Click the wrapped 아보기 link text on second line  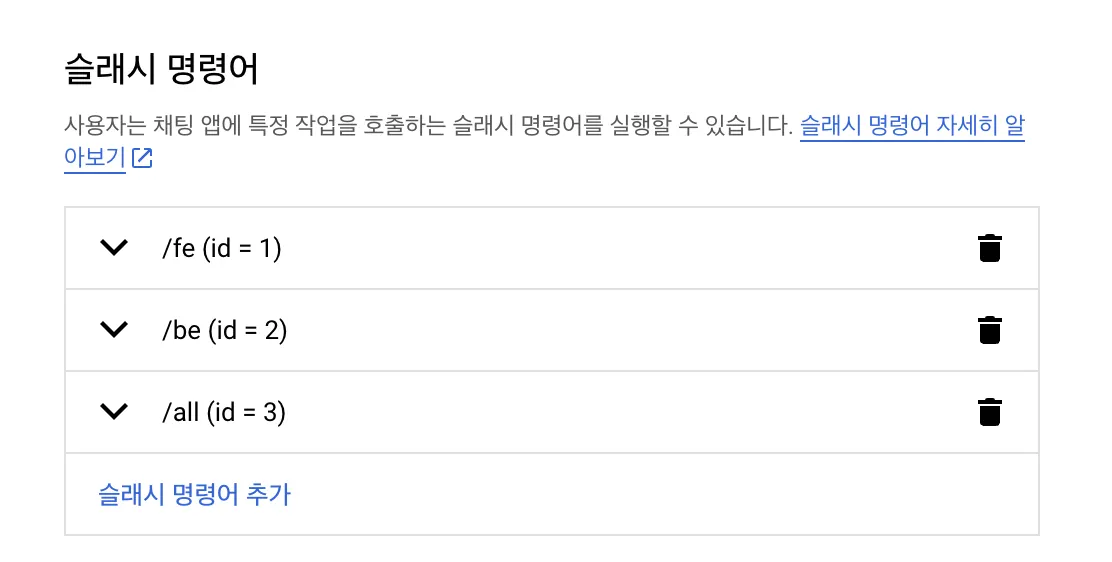click(94, 158)
